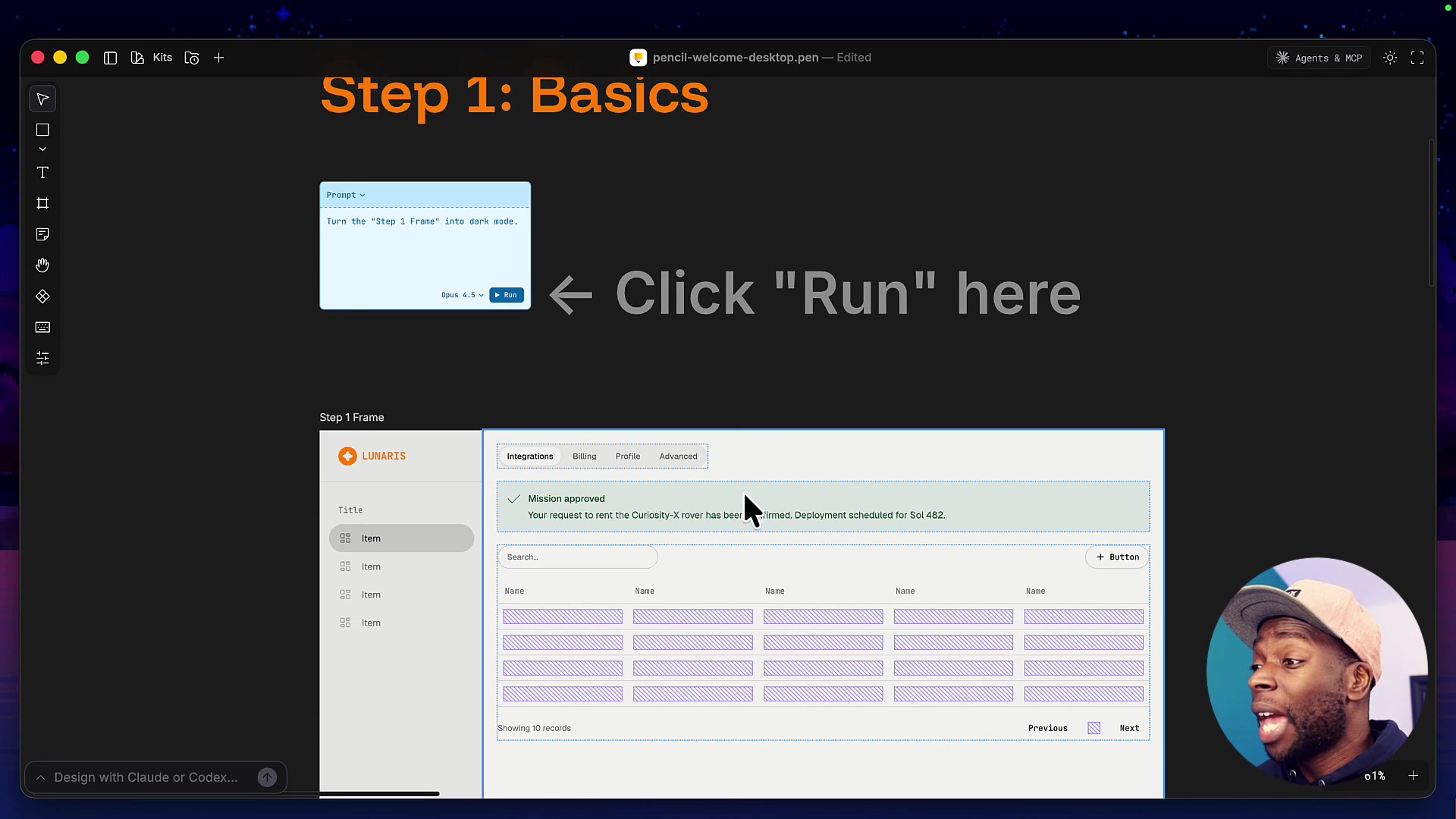Expand the shape tool chevron
This screenshot has height=819, width=1456.
point(42,149)
